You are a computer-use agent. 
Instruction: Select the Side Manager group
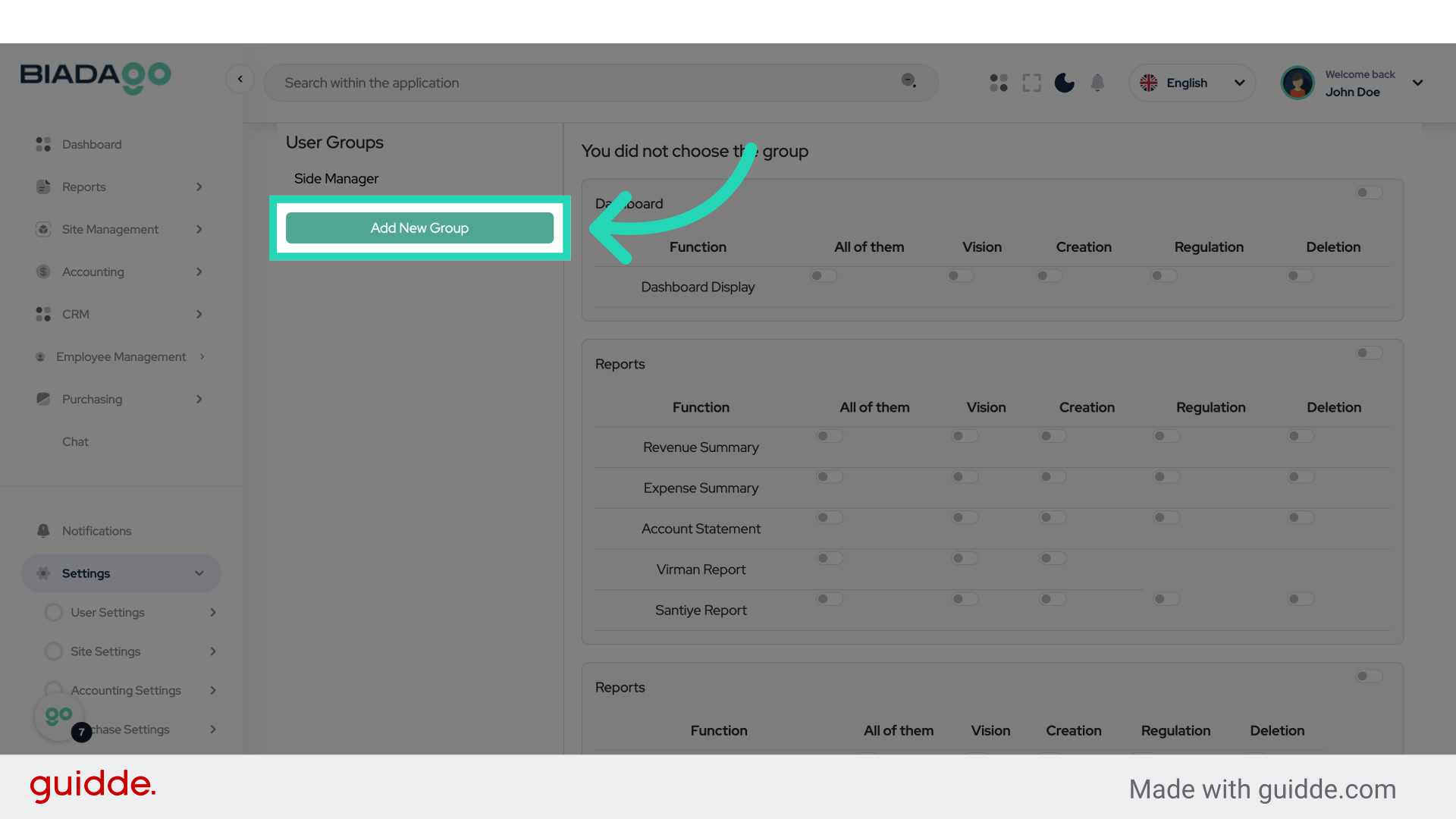[x=336, y=178]
